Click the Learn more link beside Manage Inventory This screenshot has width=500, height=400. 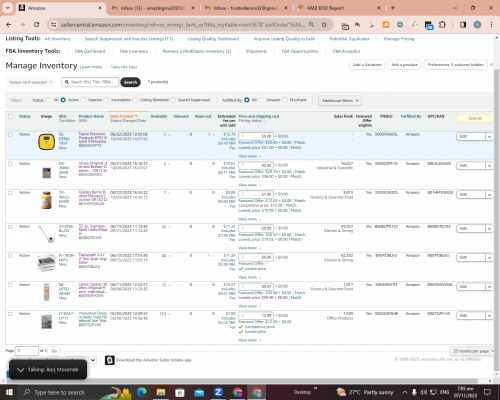point(91,67)
